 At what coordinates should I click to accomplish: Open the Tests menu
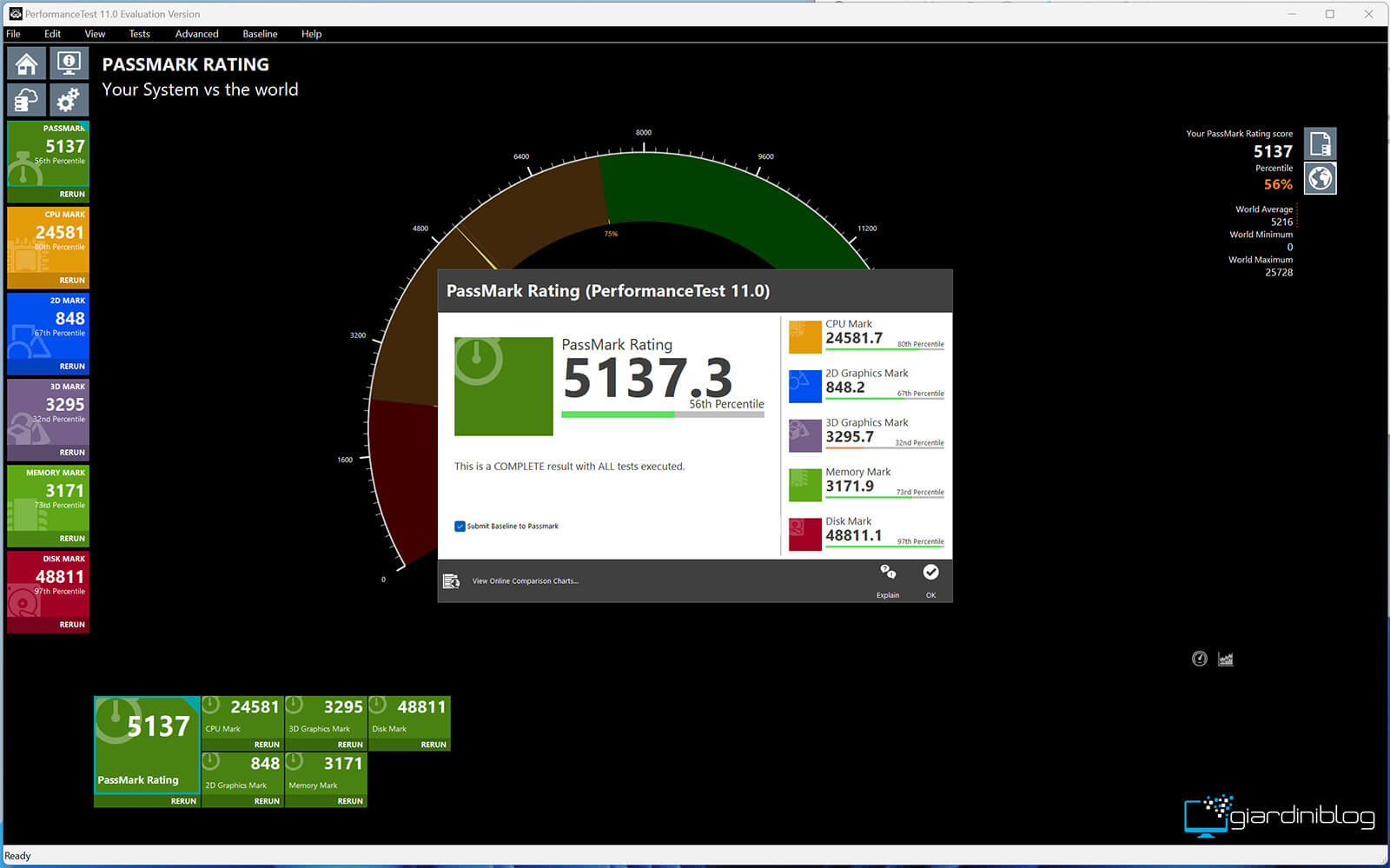pos(140,34)
